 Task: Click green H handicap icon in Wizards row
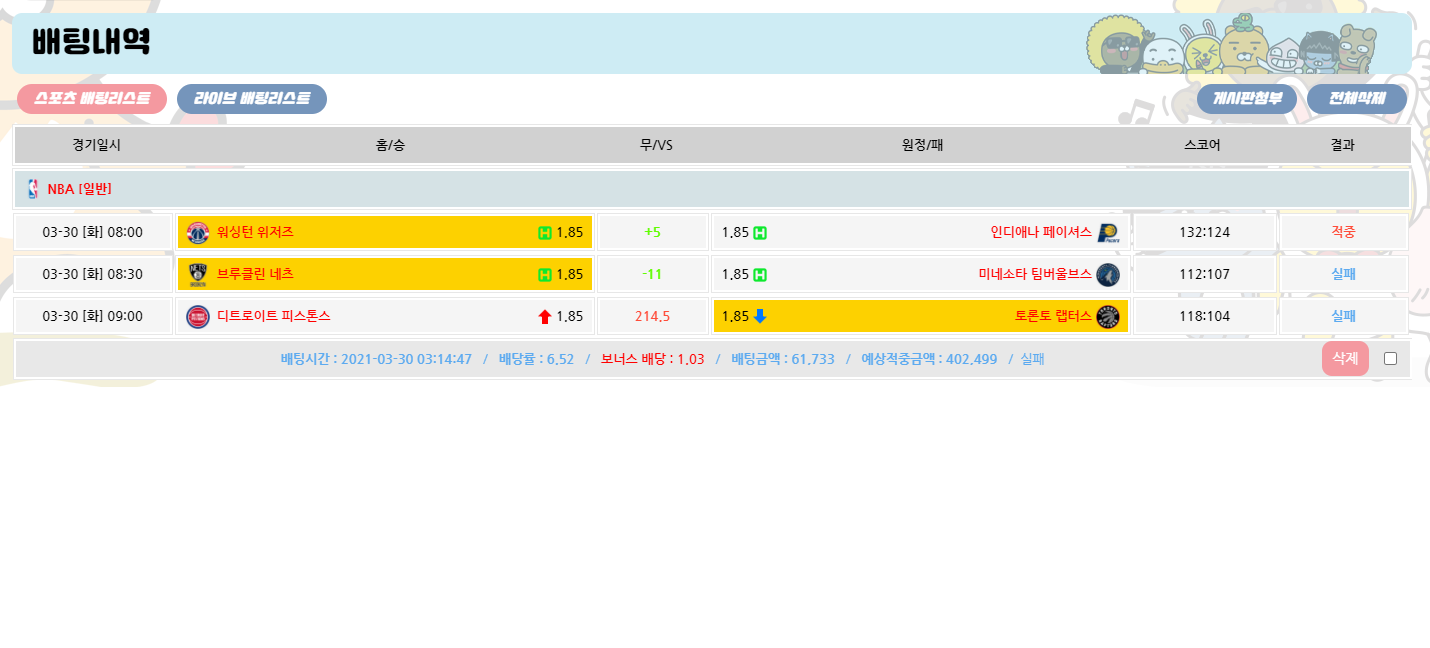pos(545,233)
